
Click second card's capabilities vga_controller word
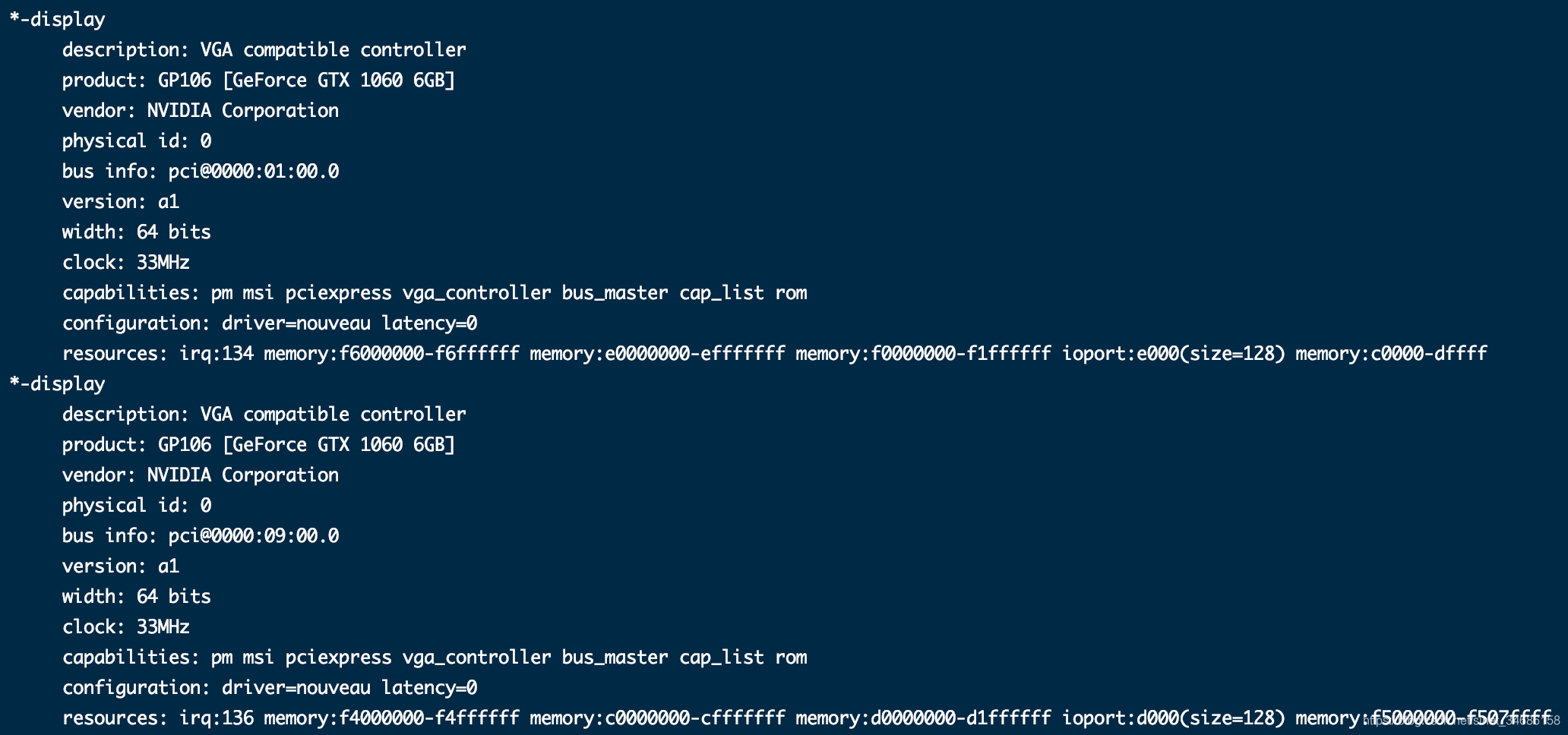(x=476, y=658)
